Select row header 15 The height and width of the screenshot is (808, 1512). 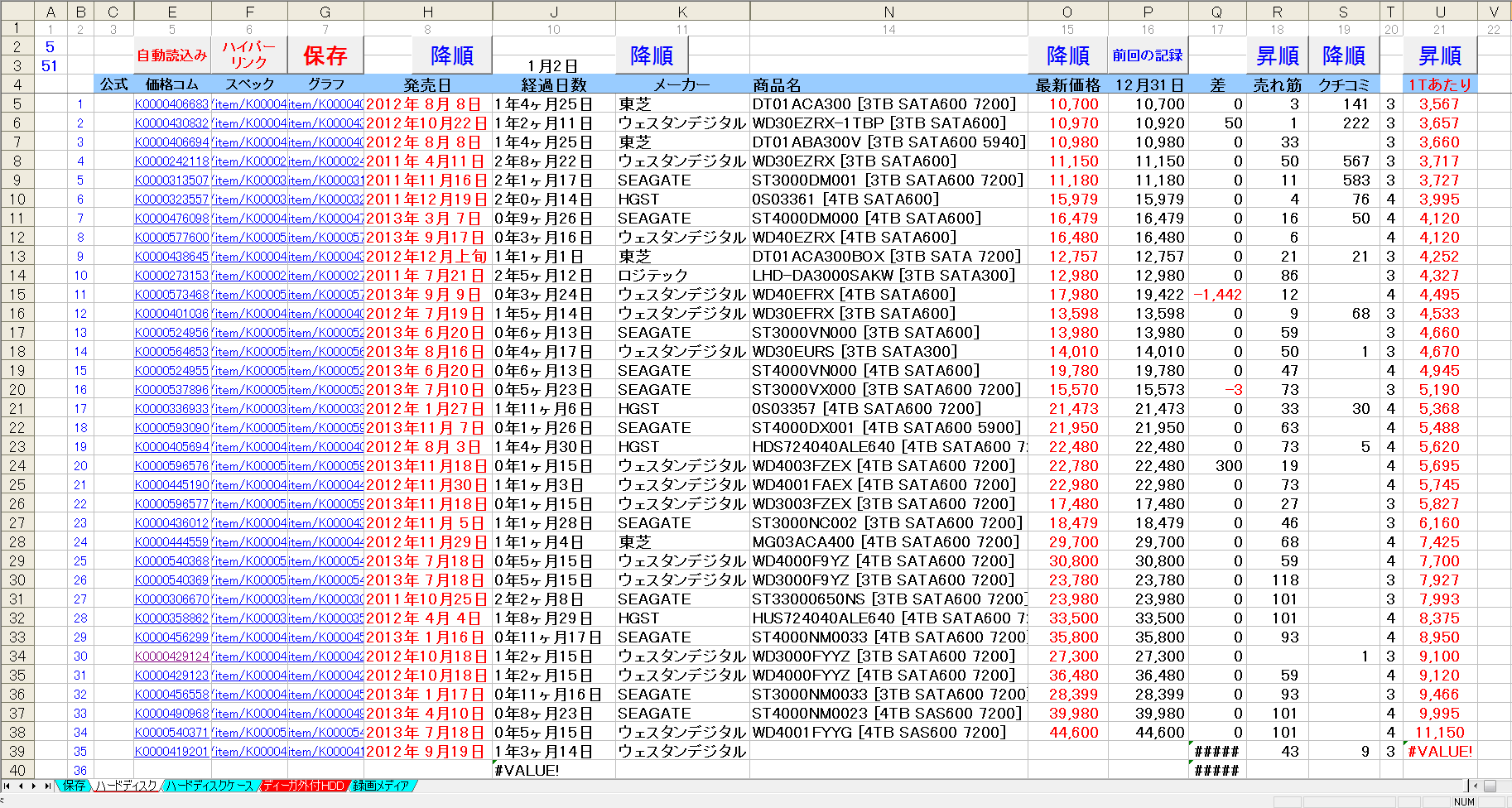tap(17, 295)
